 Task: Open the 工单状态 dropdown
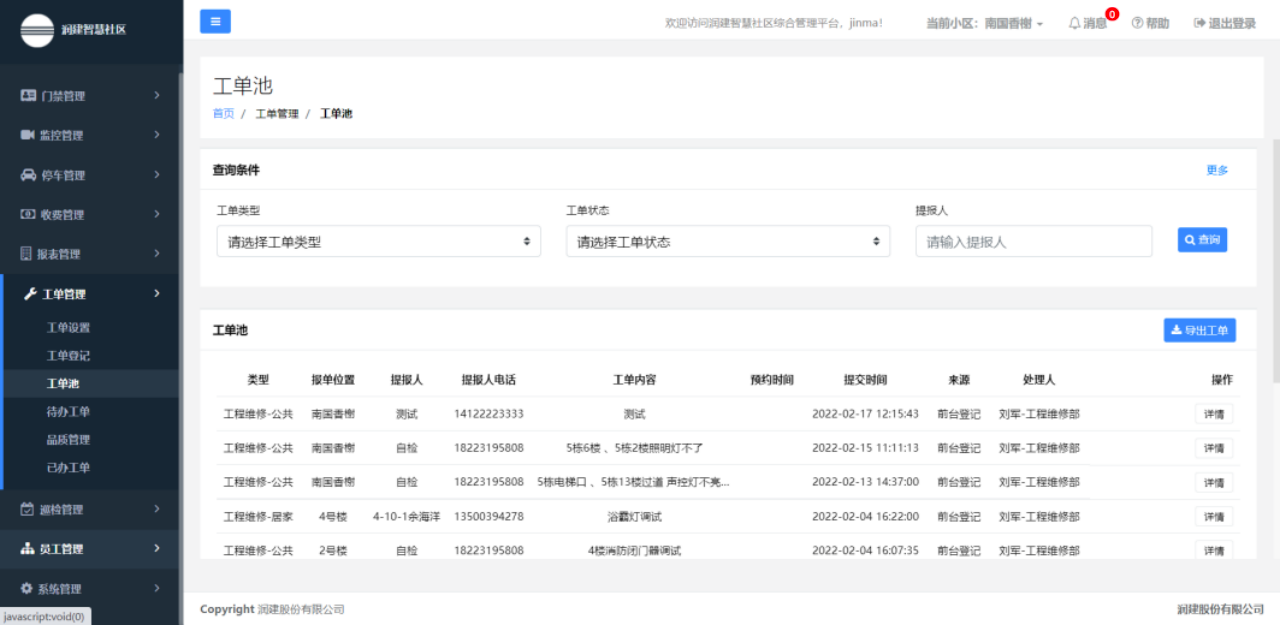point(728,241)
